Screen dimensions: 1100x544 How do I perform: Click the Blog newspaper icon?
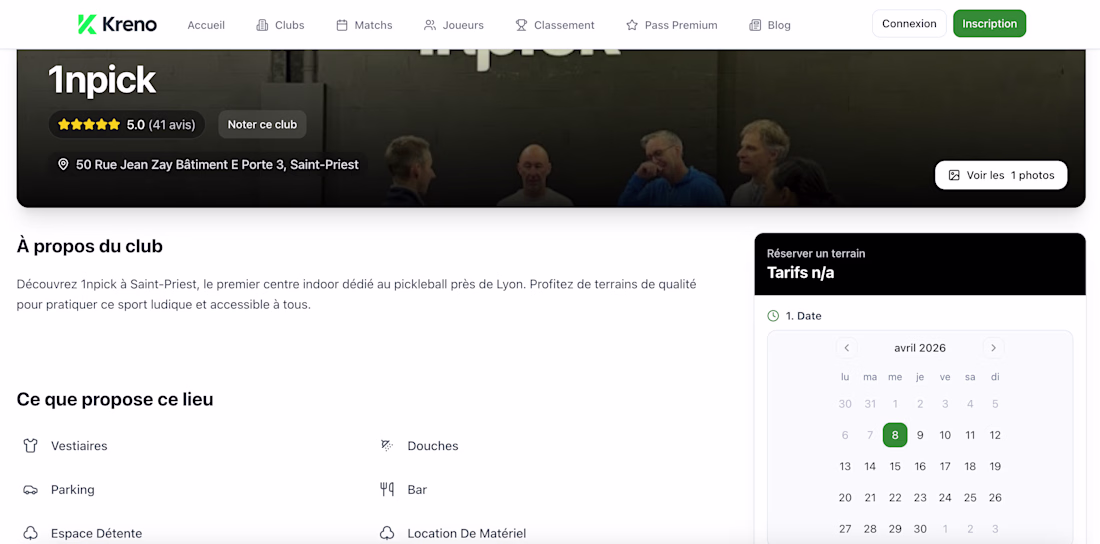(x=755, y=25)
